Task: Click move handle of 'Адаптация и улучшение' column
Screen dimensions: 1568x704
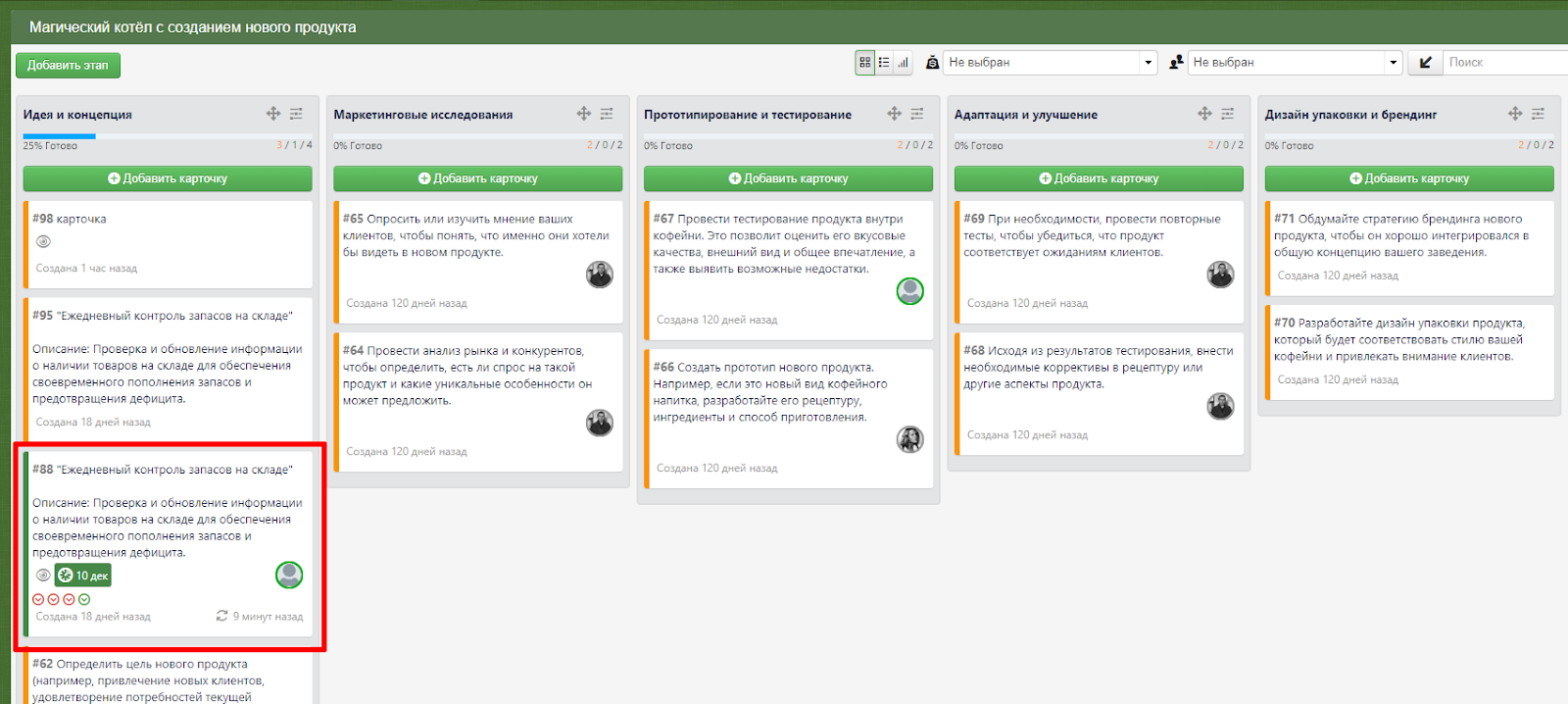Action: click(1204, 114)
